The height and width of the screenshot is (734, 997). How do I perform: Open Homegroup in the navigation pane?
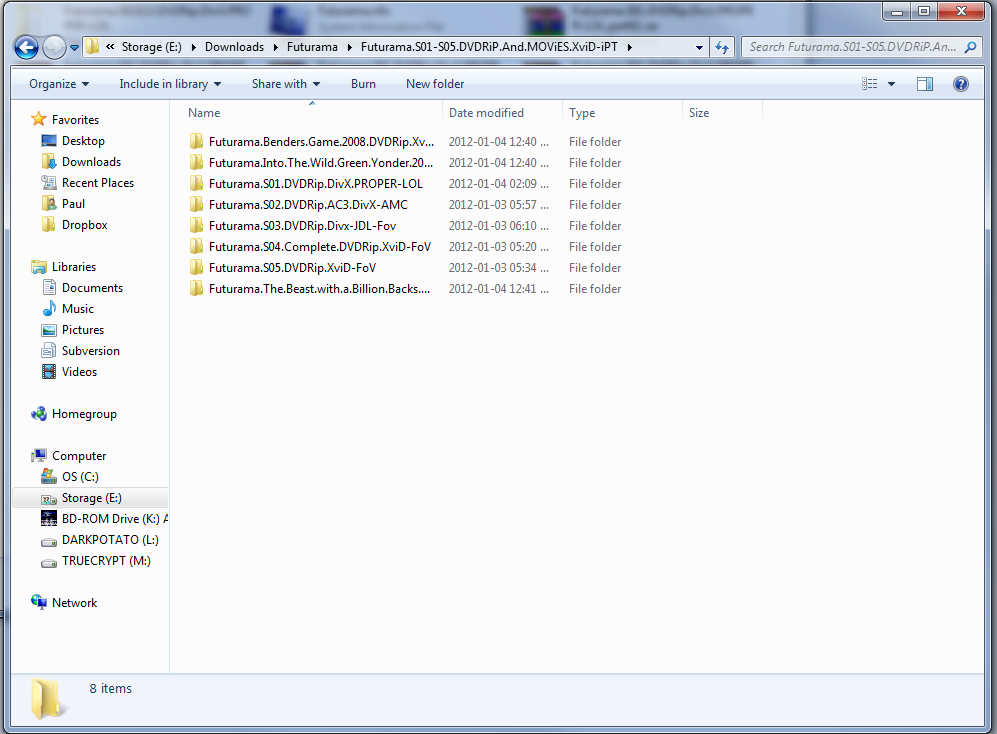coord(84,413)
